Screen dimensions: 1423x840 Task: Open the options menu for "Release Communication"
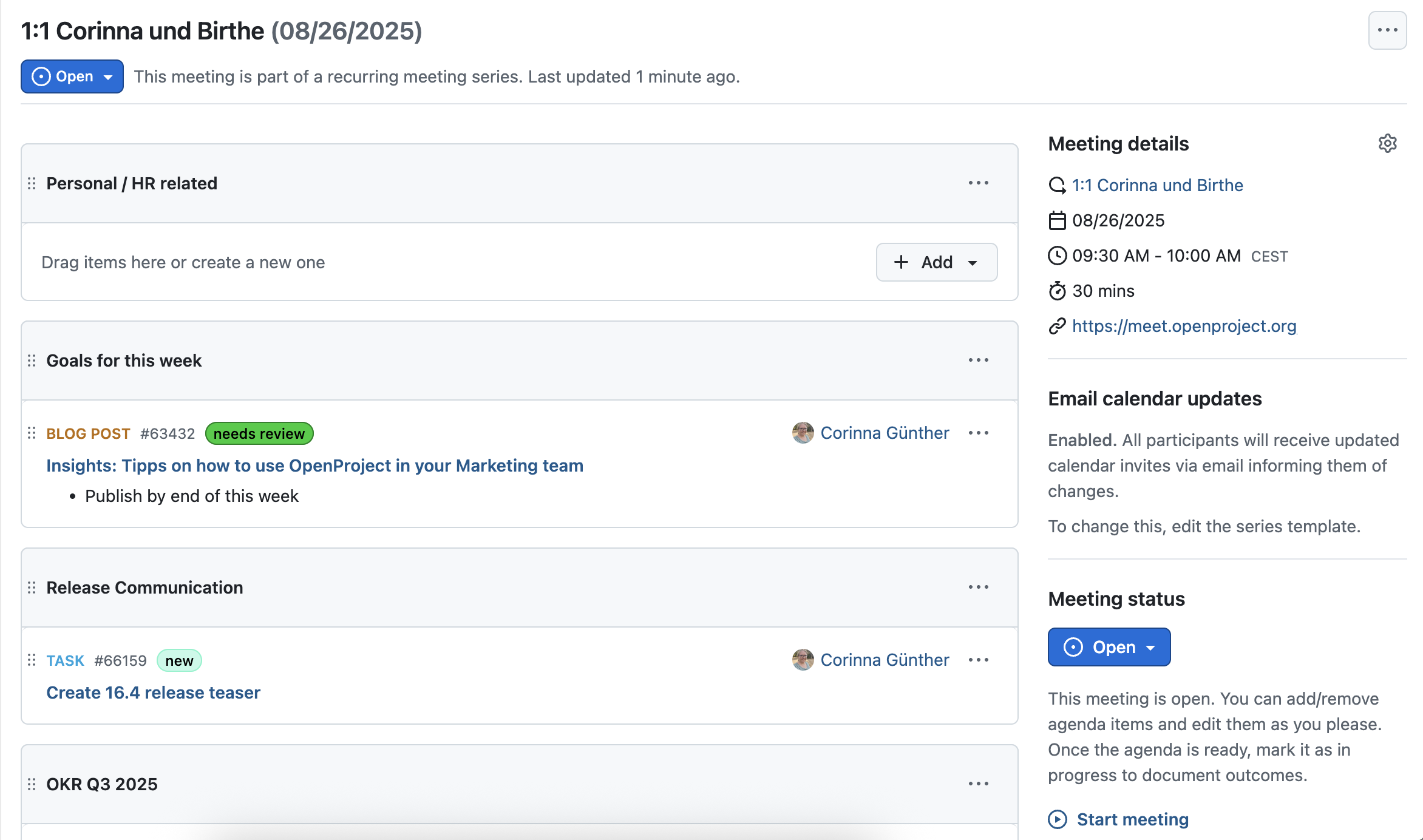[978, 586]
